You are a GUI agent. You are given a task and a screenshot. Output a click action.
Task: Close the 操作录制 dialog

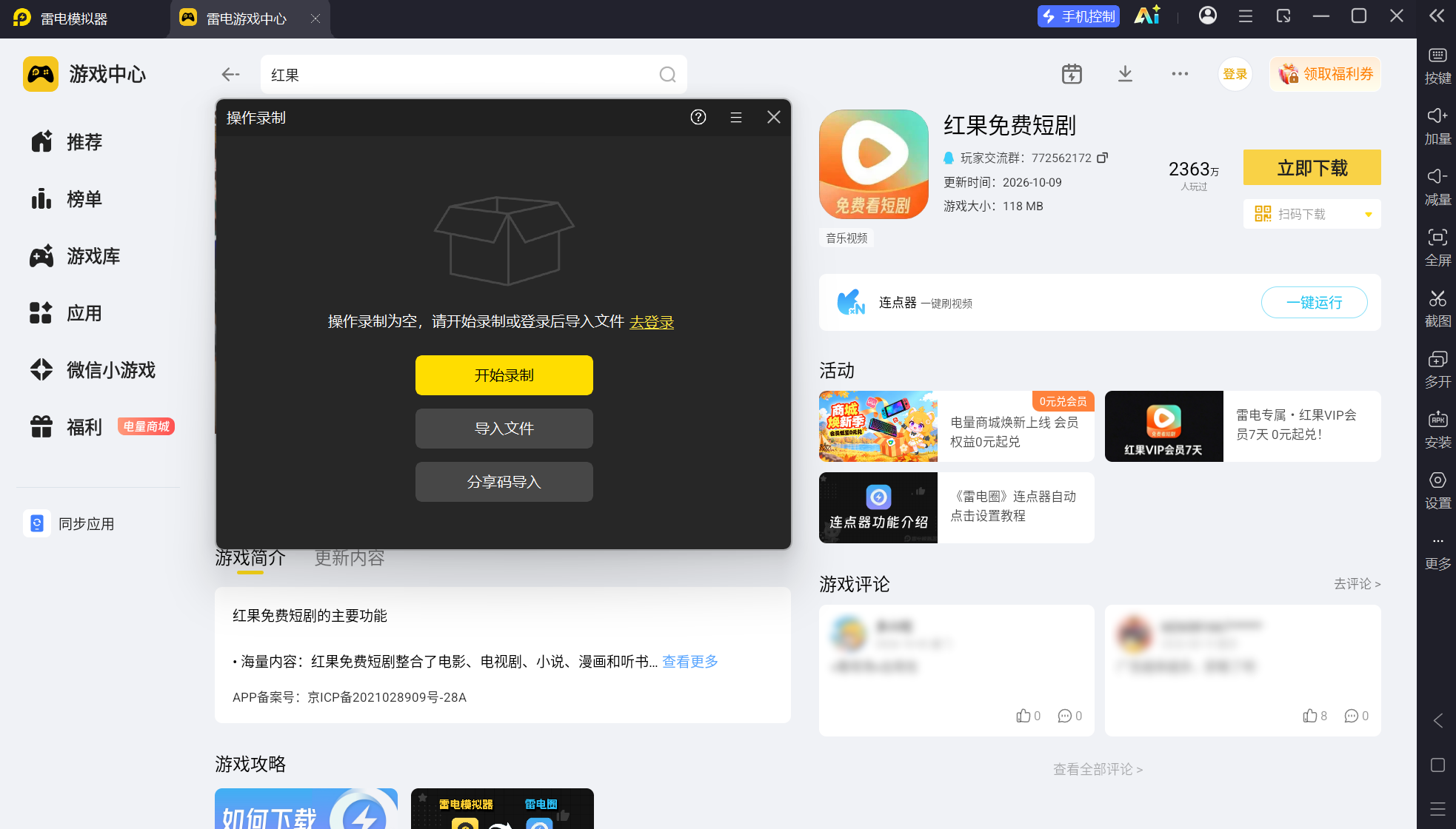pyautogui.click(x=773, y=117)
